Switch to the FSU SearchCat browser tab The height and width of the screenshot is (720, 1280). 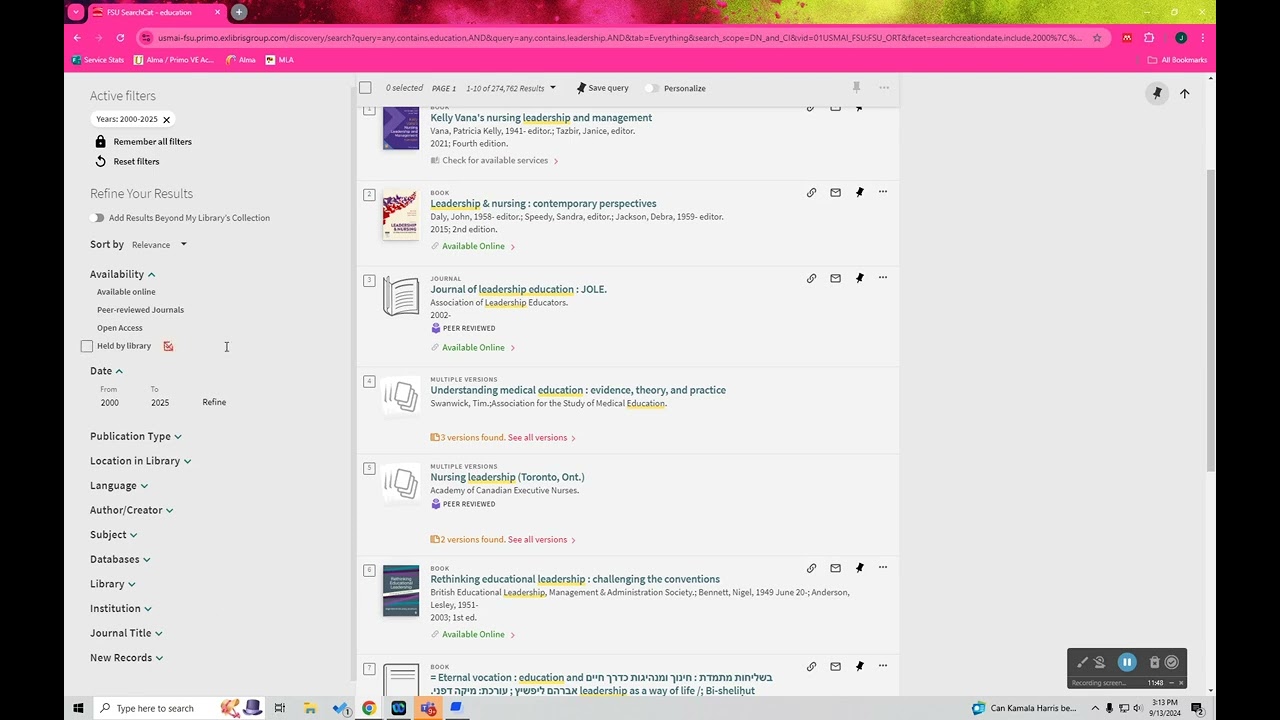155,12
